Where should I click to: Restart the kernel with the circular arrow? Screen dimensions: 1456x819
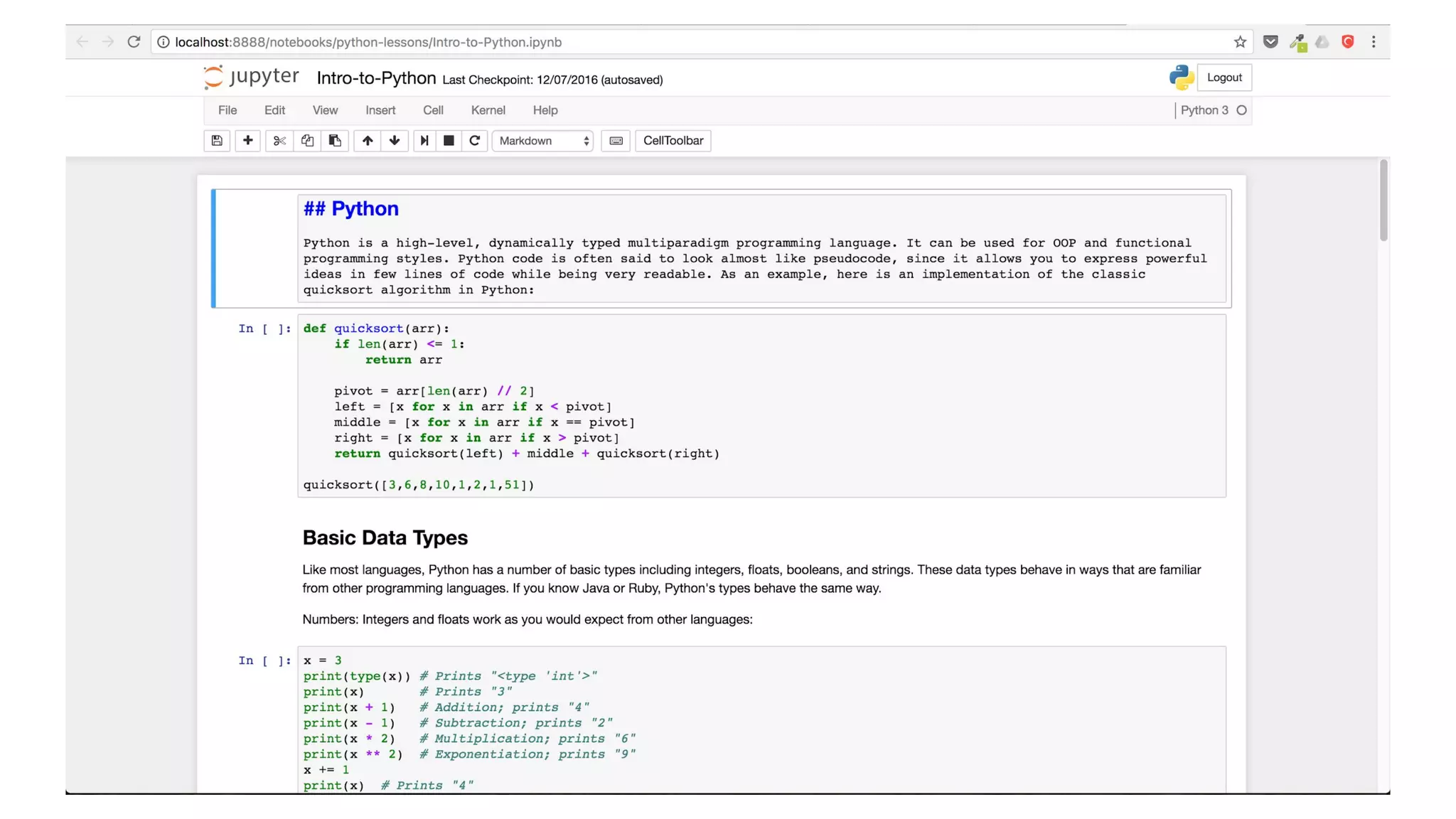[475, 141]
